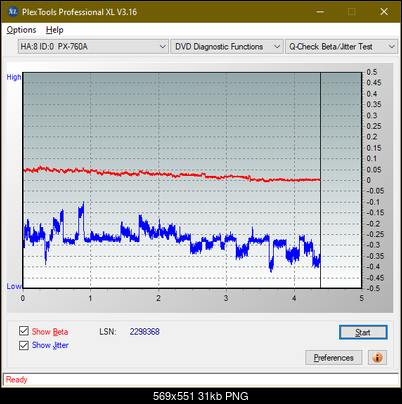The height and width of the screenshot is (404, 402).
Task: Click the orange info icon button
Action: tap(377, 358)
